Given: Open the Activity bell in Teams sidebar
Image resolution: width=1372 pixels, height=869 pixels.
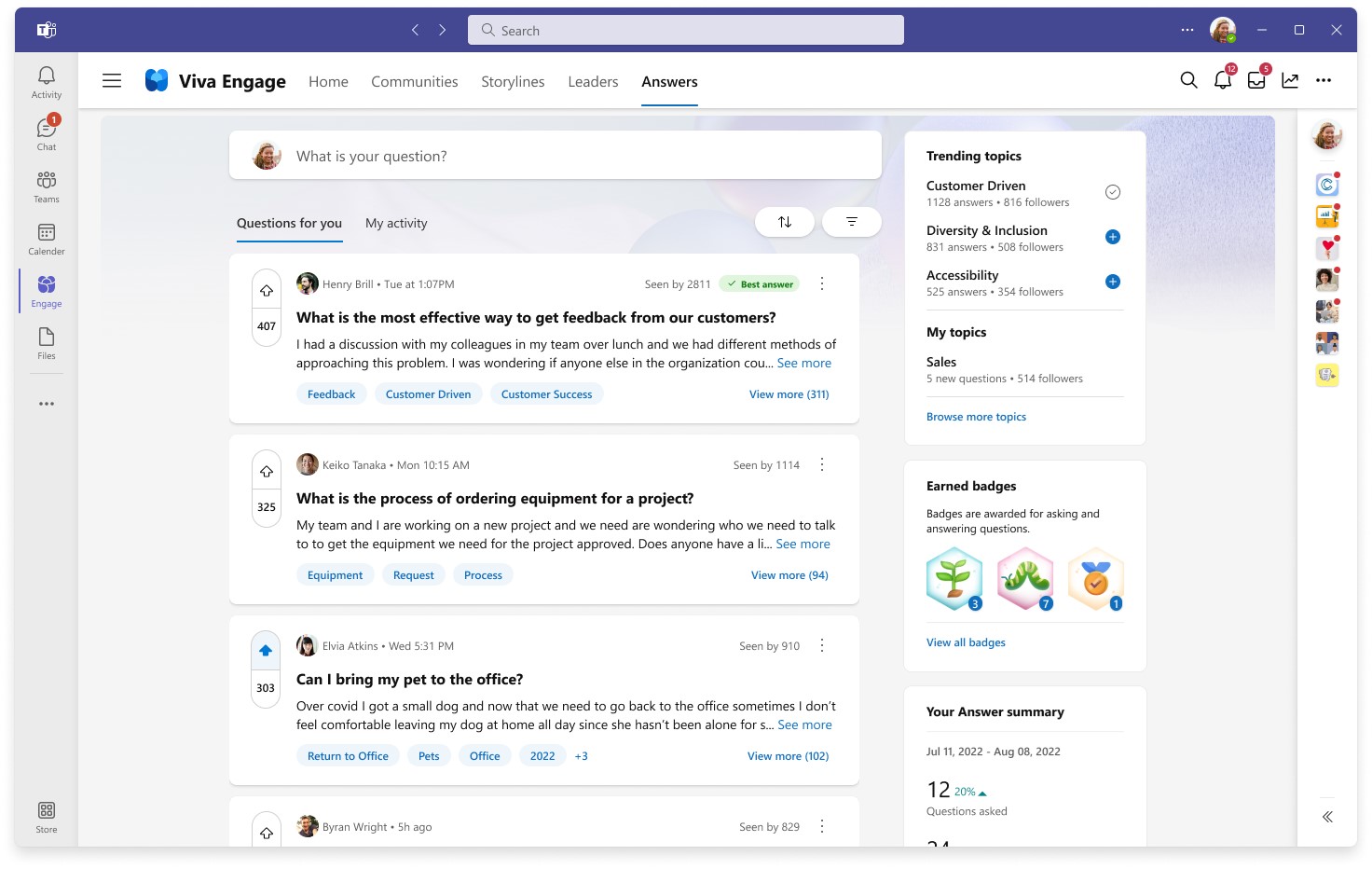Looking at the screenshot, I should 47,82.
